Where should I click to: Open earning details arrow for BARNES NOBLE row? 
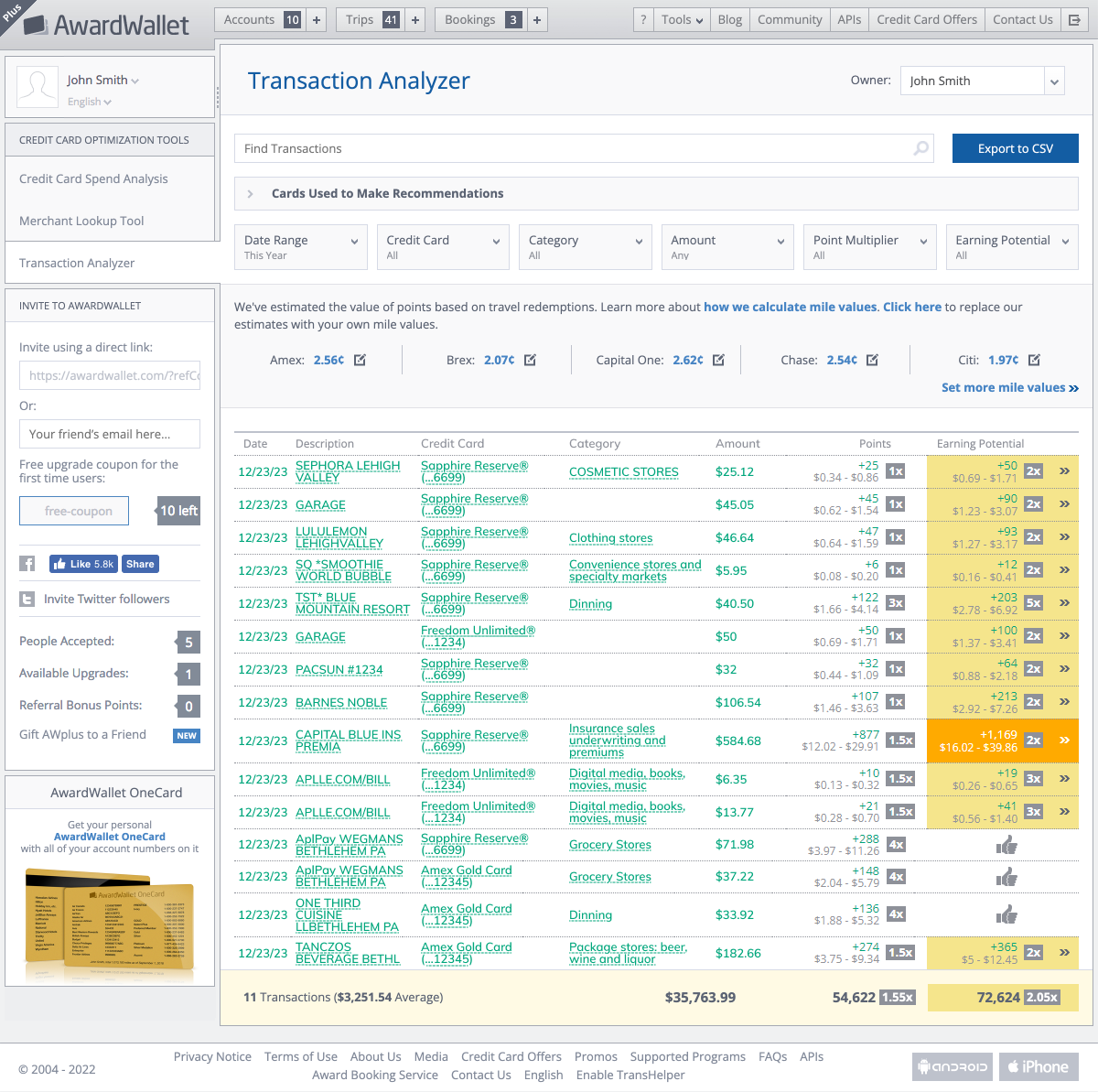click(x=1064, y=702)
